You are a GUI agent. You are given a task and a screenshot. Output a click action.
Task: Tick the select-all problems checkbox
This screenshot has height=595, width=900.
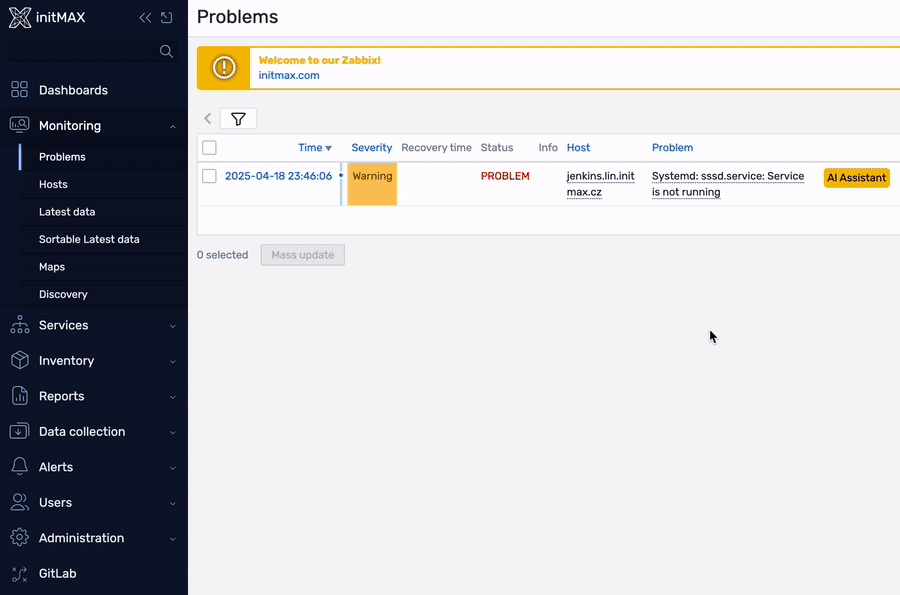(x=209, y=148)
